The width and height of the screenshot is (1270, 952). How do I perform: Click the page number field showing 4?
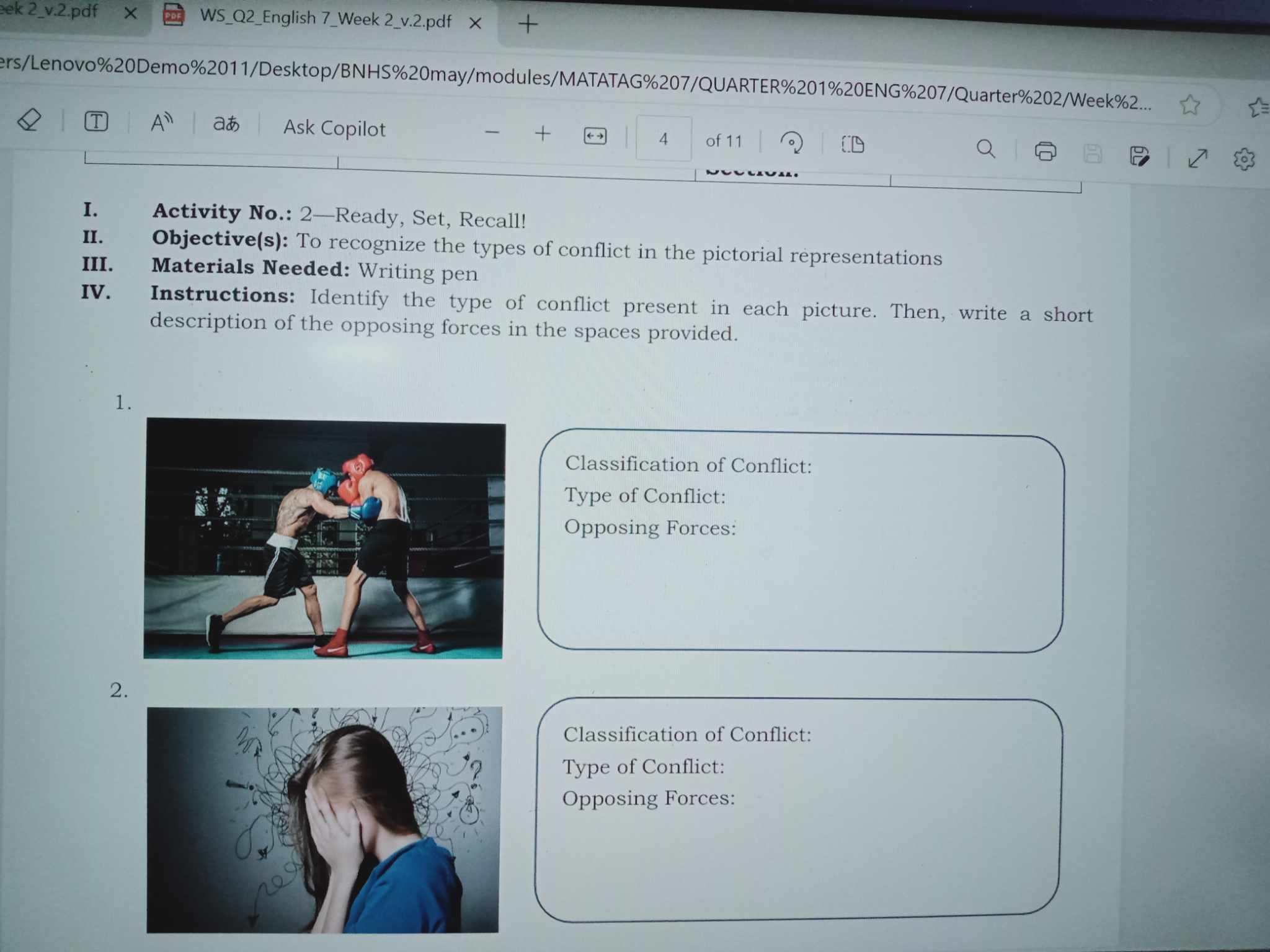click(x=663, y=139)
